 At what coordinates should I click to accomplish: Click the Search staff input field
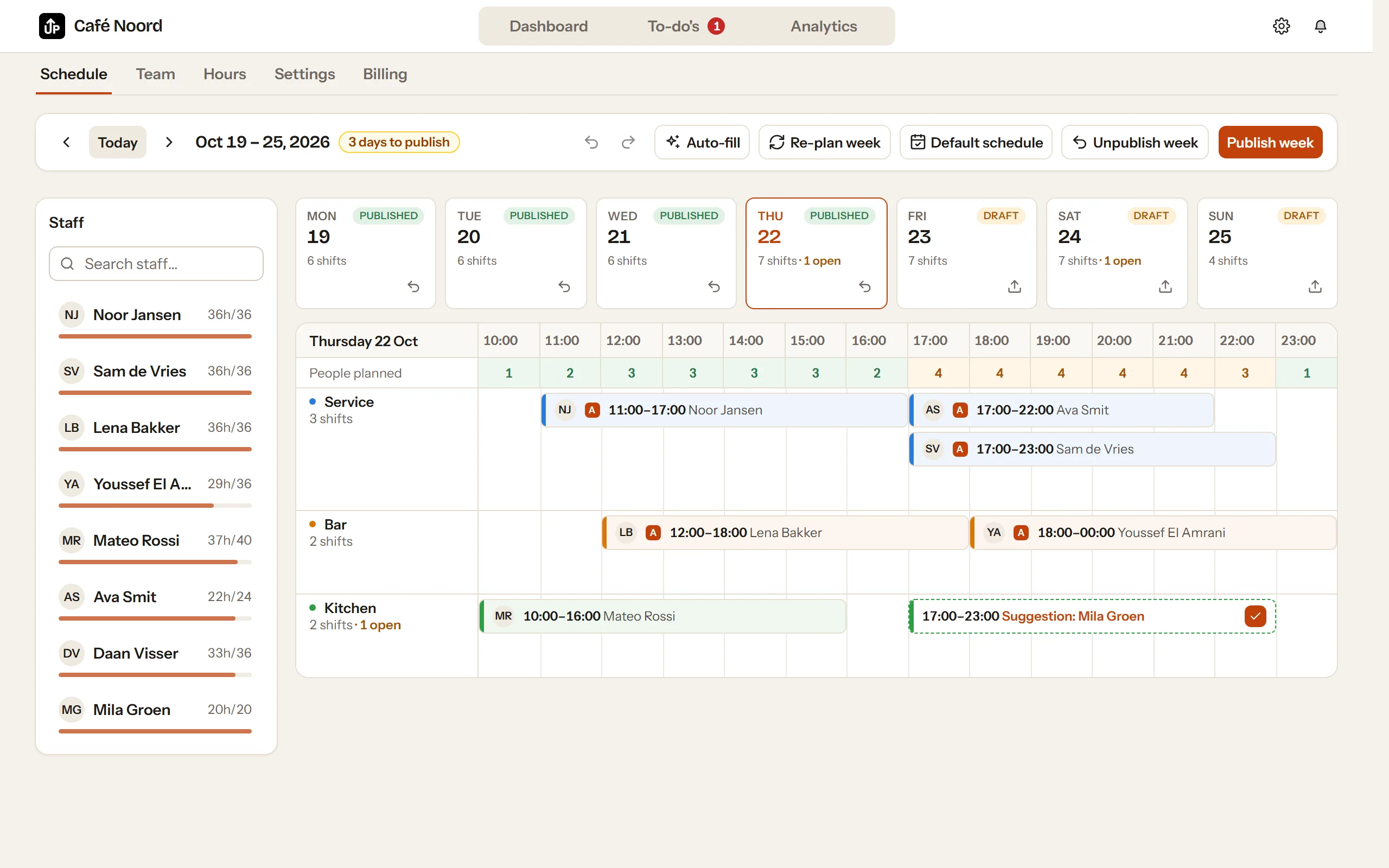[x=156, y=264]
